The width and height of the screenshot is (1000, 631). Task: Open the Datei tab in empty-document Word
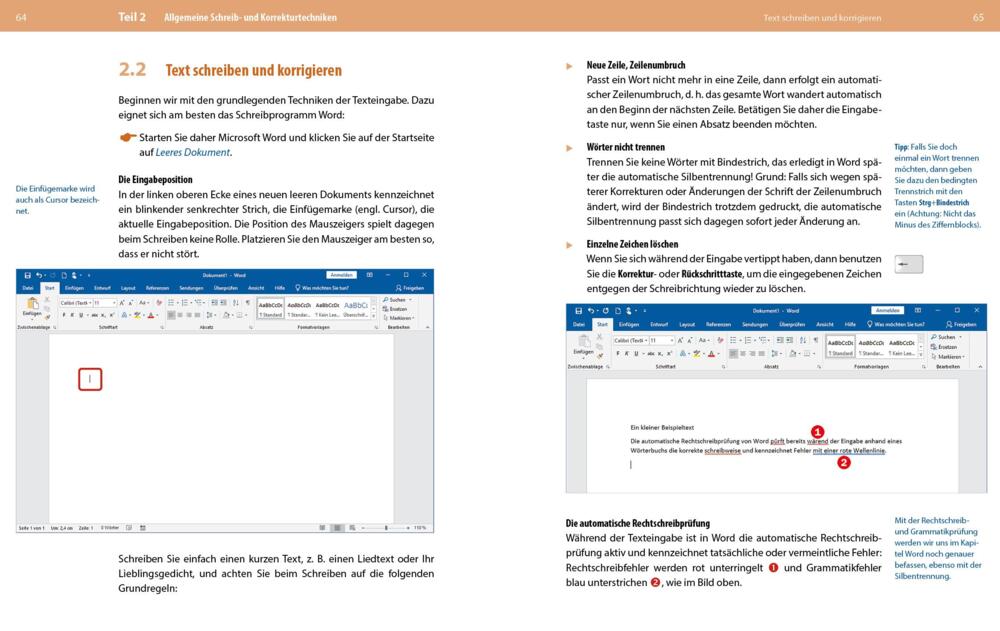click(x=27, y=288)
